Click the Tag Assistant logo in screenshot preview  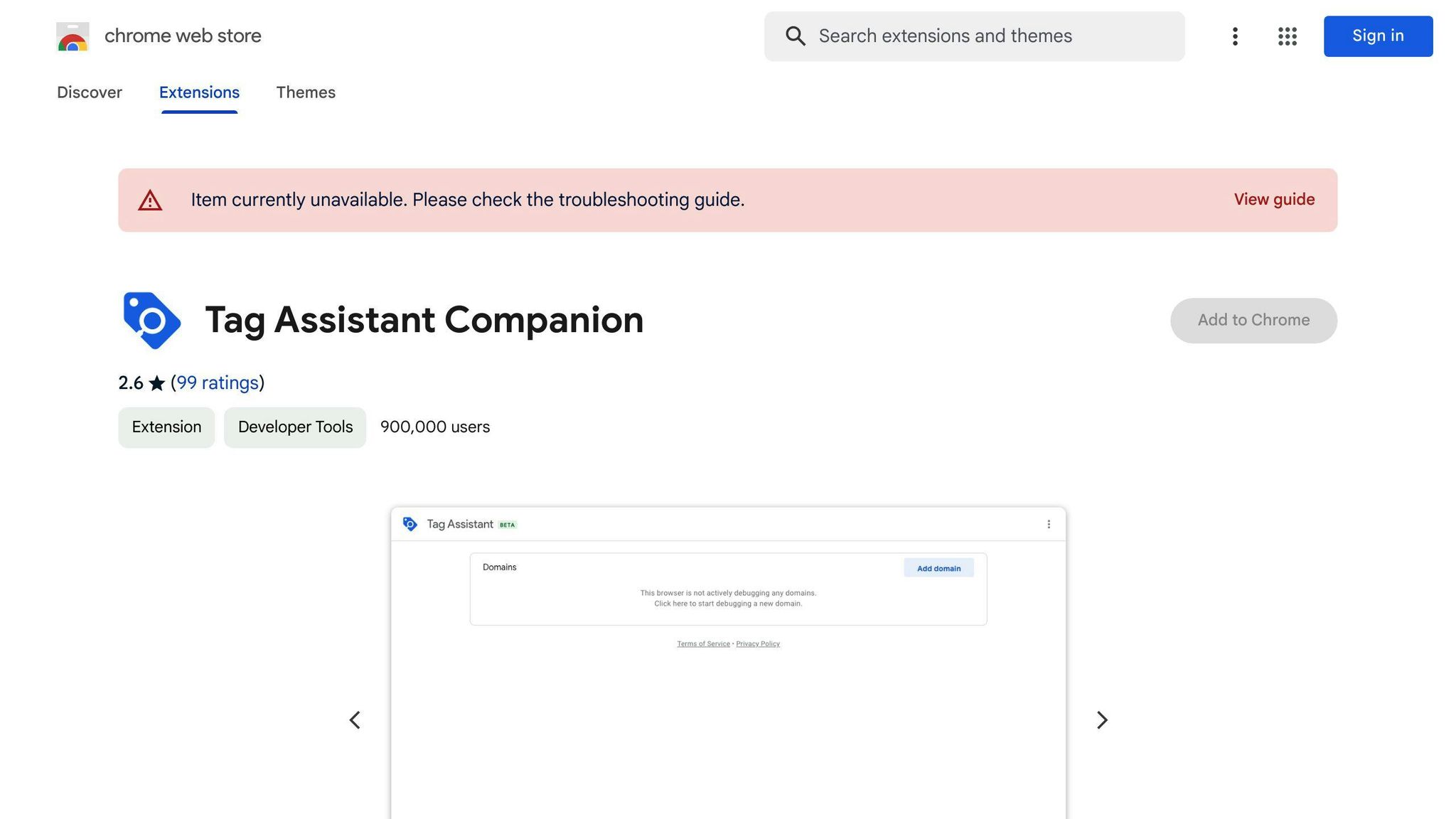[x=410, y=525]
